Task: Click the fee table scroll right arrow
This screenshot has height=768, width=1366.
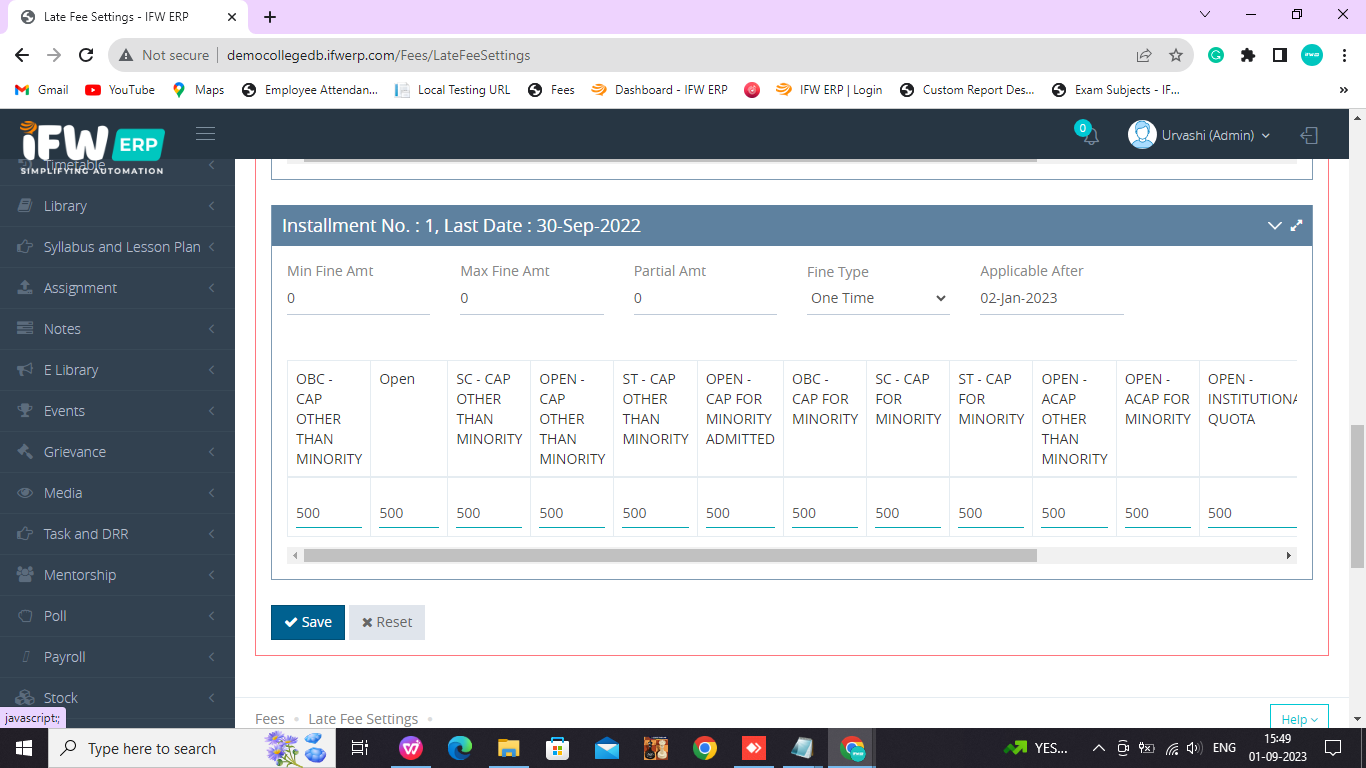Action: tap(1289, 555)
